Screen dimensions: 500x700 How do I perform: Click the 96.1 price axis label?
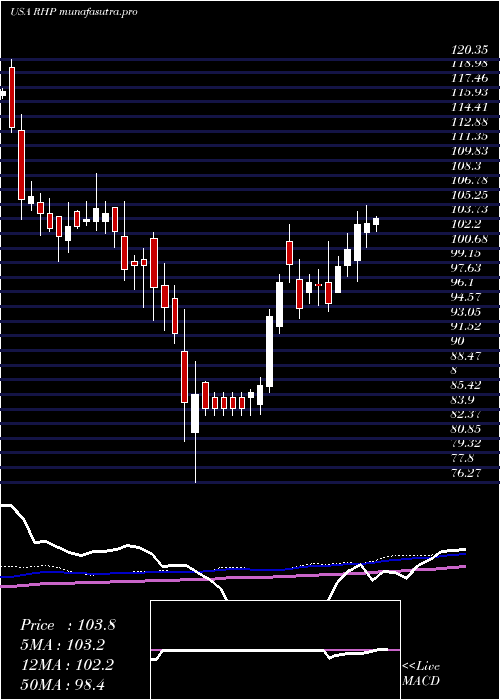[463, 283]
